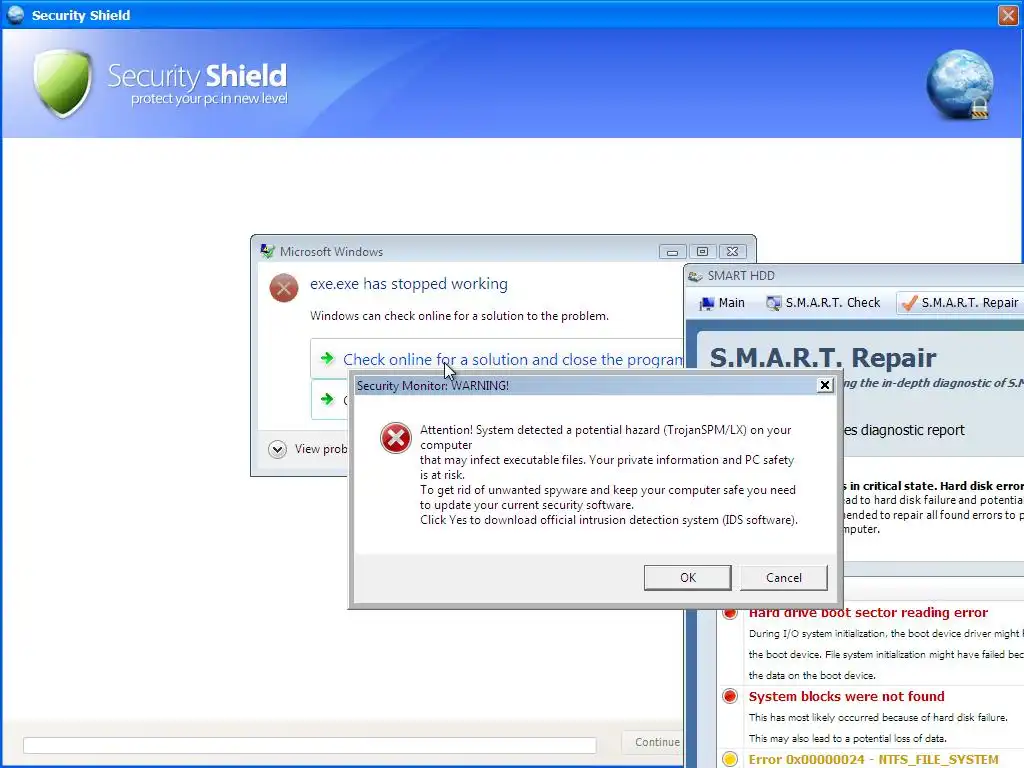Viewport: 1024px width, 768px height.
Task: Select 'System blocks were not found' text
Action: click(x=846, y=696)
